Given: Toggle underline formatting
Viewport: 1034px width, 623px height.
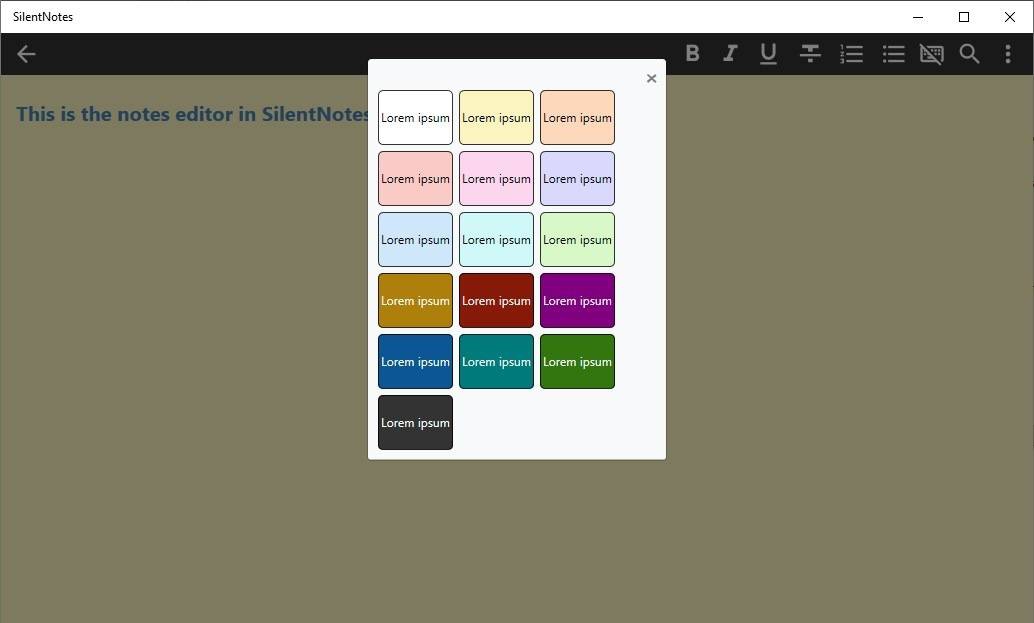Looking at the screenshot, I should (x=768, y=53).
